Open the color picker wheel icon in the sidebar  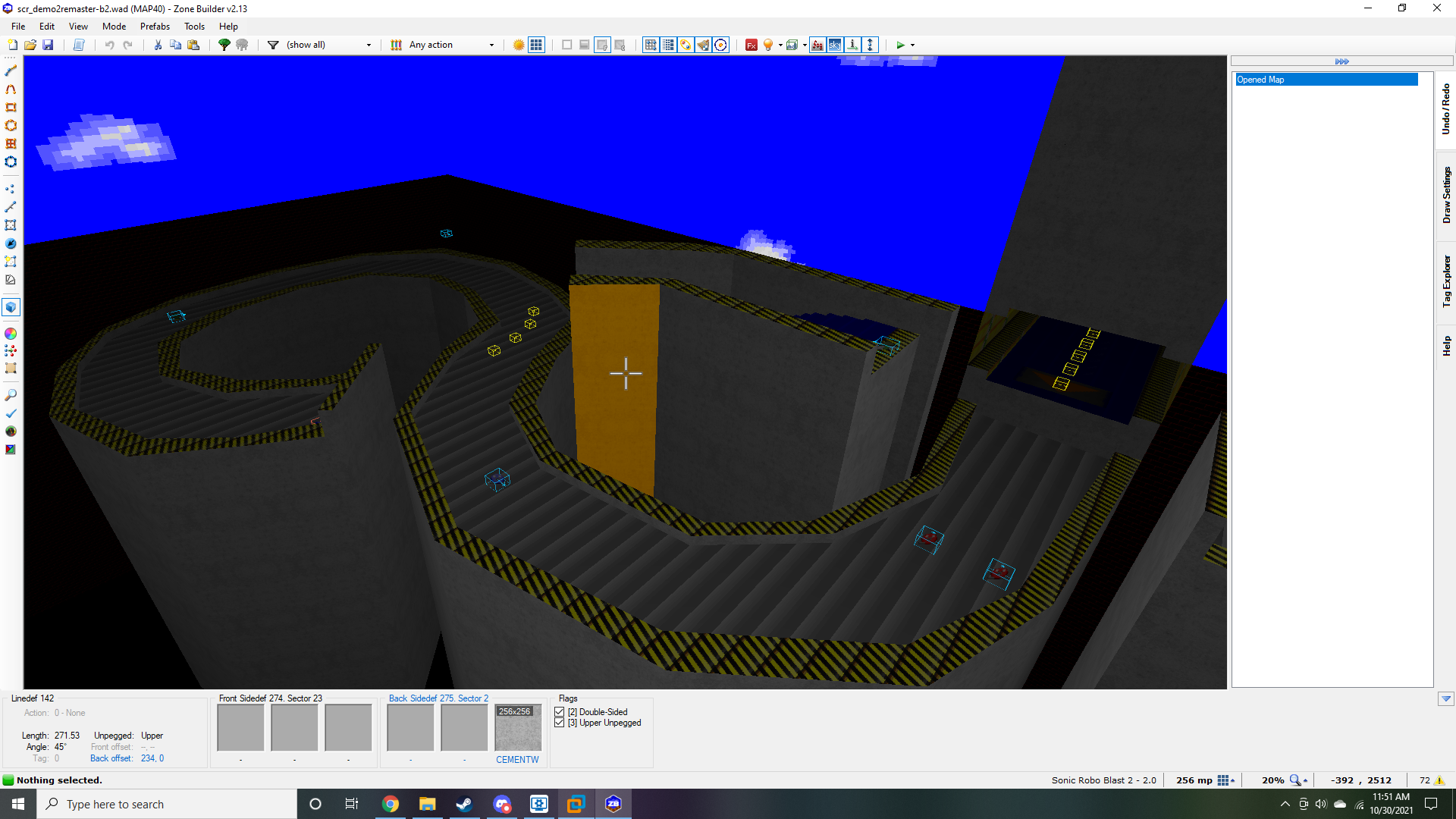click(11, 334)
